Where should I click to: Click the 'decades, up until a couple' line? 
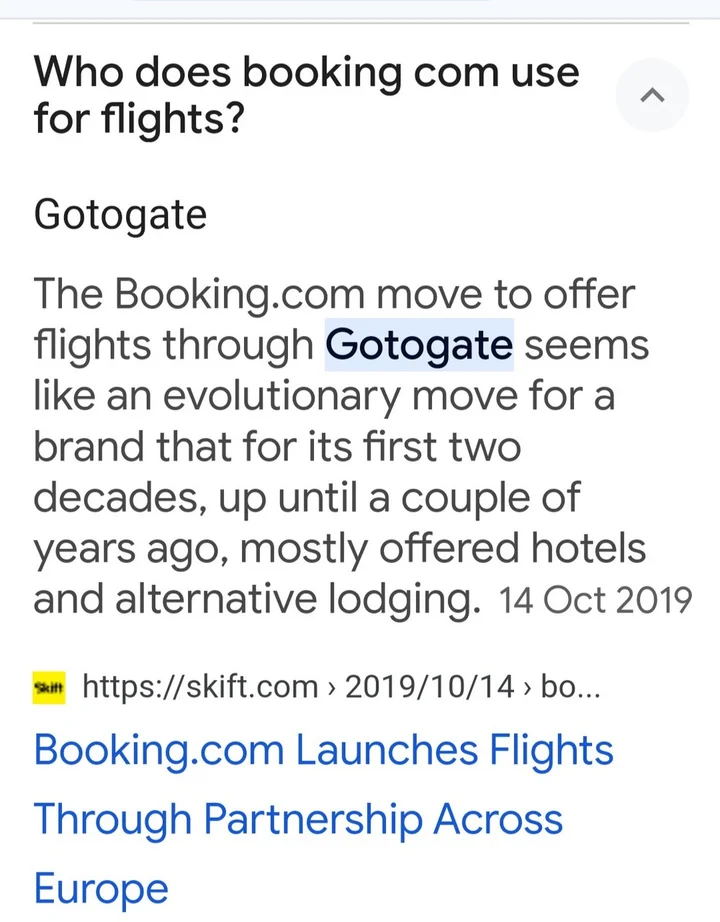(x=307, y=498)
